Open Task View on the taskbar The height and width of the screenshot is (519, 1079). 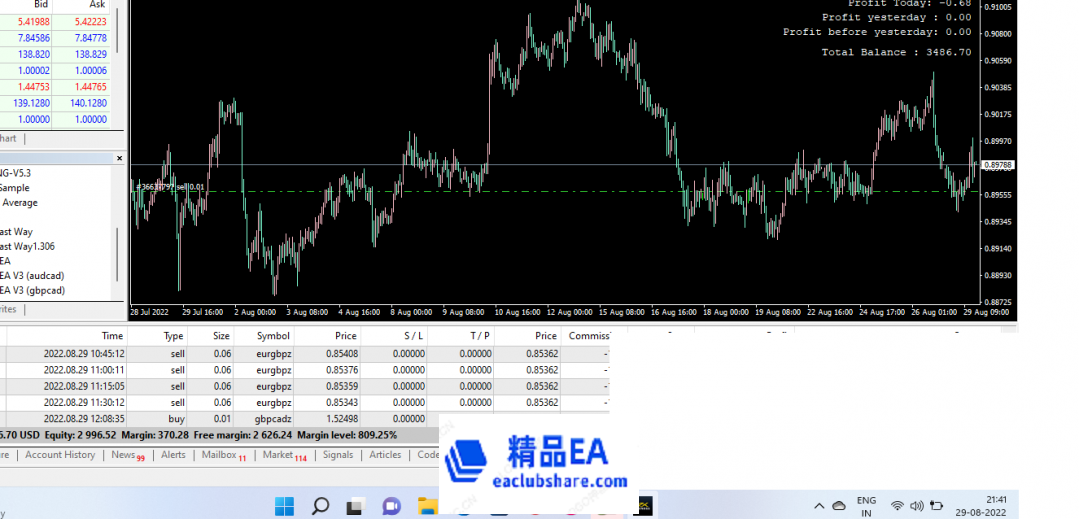click(355, 506)
